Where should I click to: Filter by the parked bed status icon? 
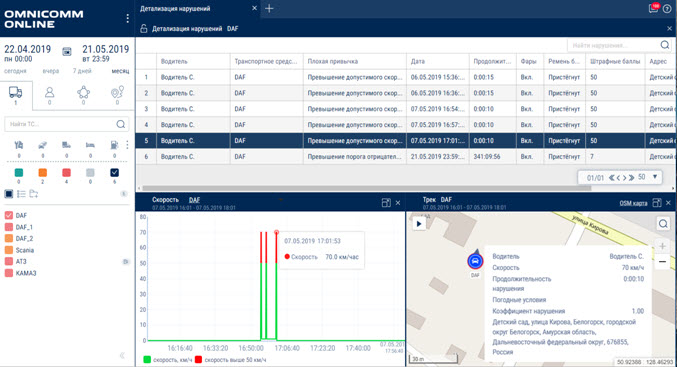click(x=90, y=145)
